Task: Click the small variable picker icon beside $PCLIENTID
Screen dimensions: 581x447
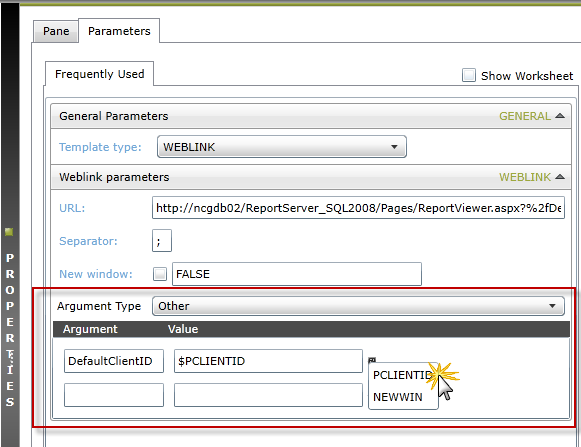Action: click(x=372, y=360)
